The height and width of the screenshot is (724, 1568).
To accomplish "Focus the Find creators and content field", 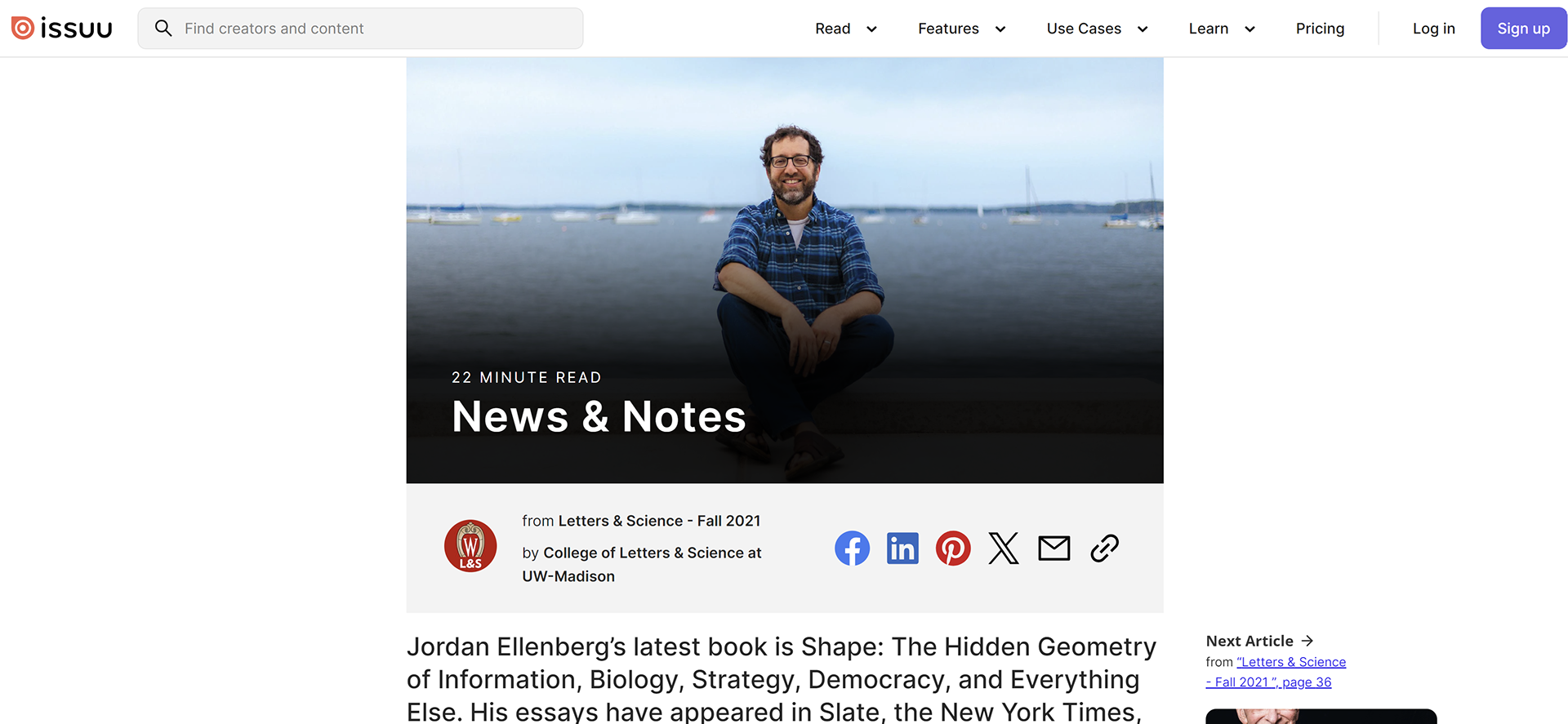I will pyautogui.click(x=360, y=29).
